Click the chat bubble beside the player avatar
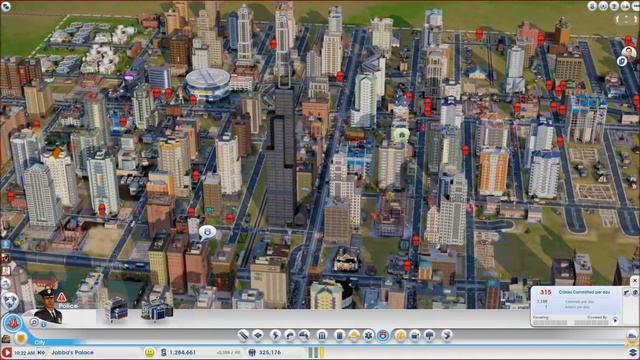The image size is (640, 360). pos(622,61)
